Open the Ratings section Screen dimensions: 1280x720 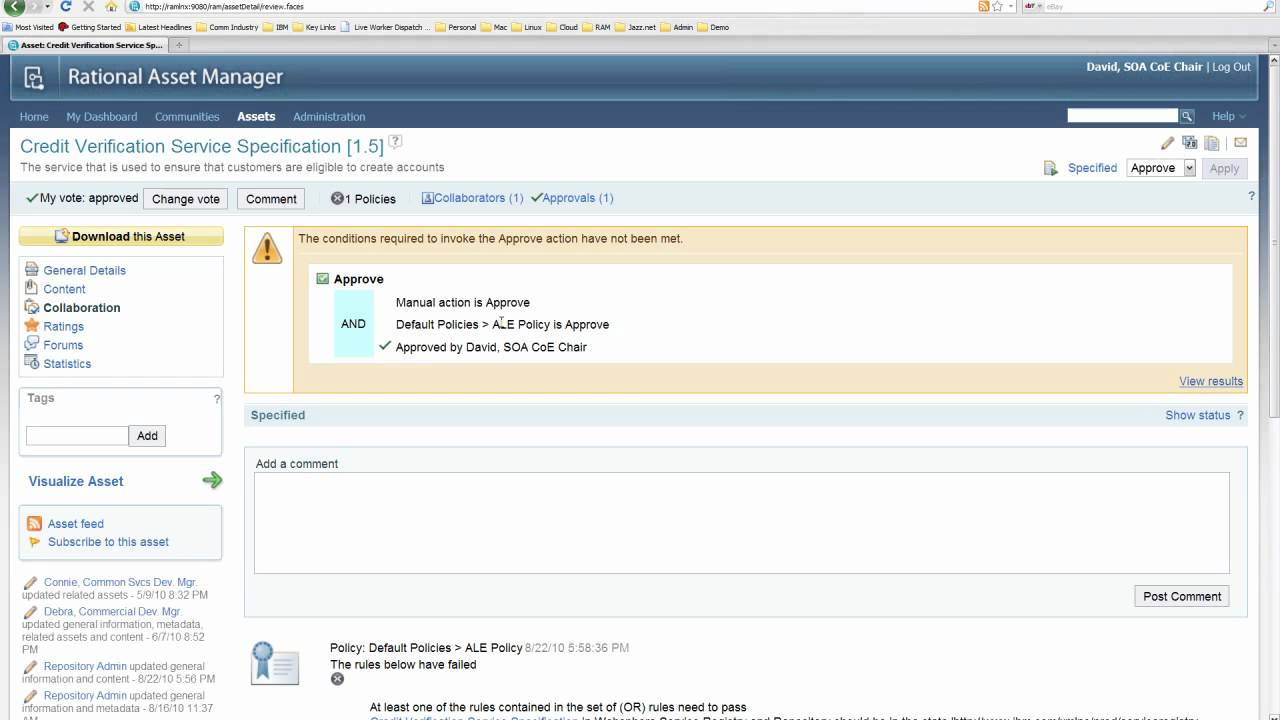(x=63, y=326)
